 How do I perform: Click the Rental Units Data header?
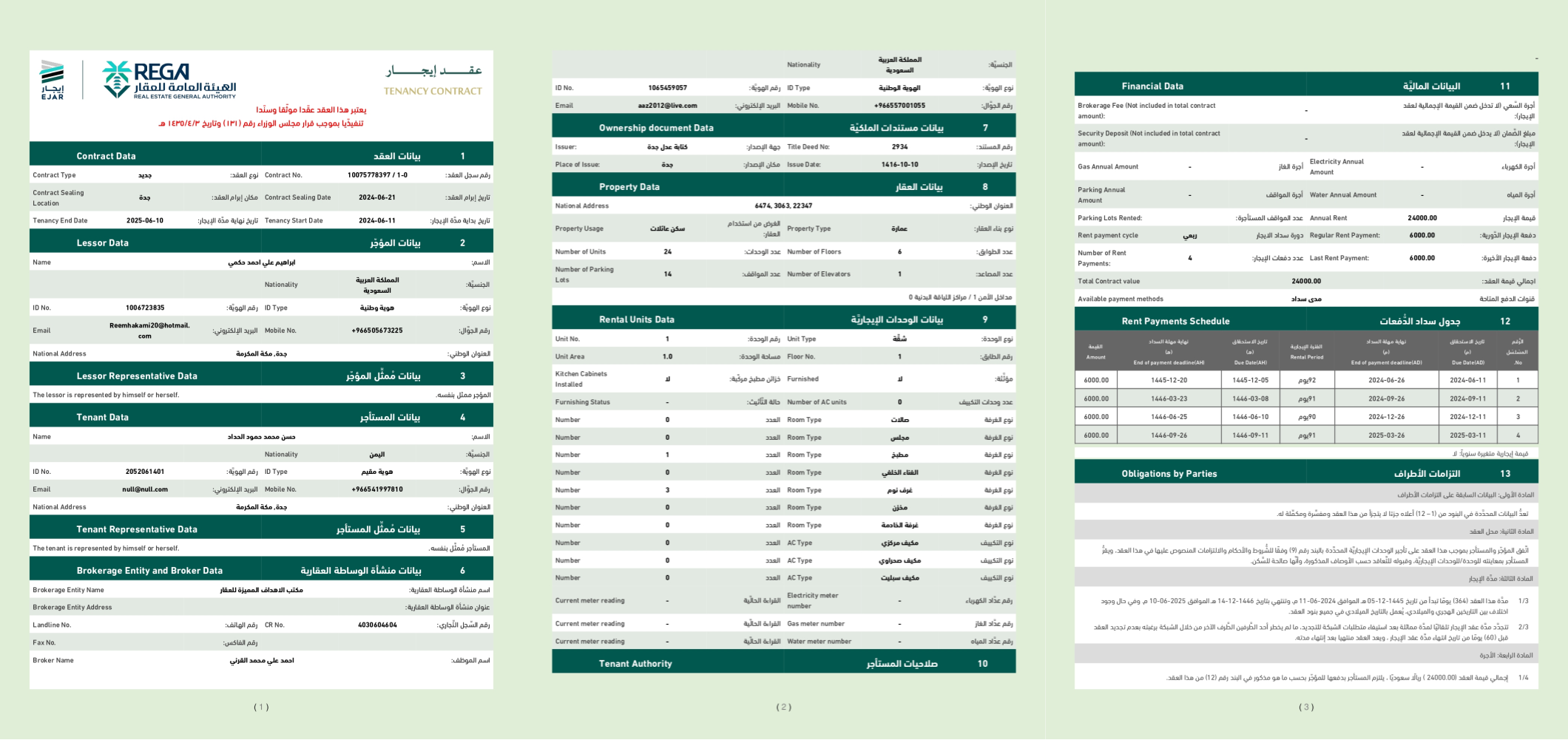coord(636,319)
